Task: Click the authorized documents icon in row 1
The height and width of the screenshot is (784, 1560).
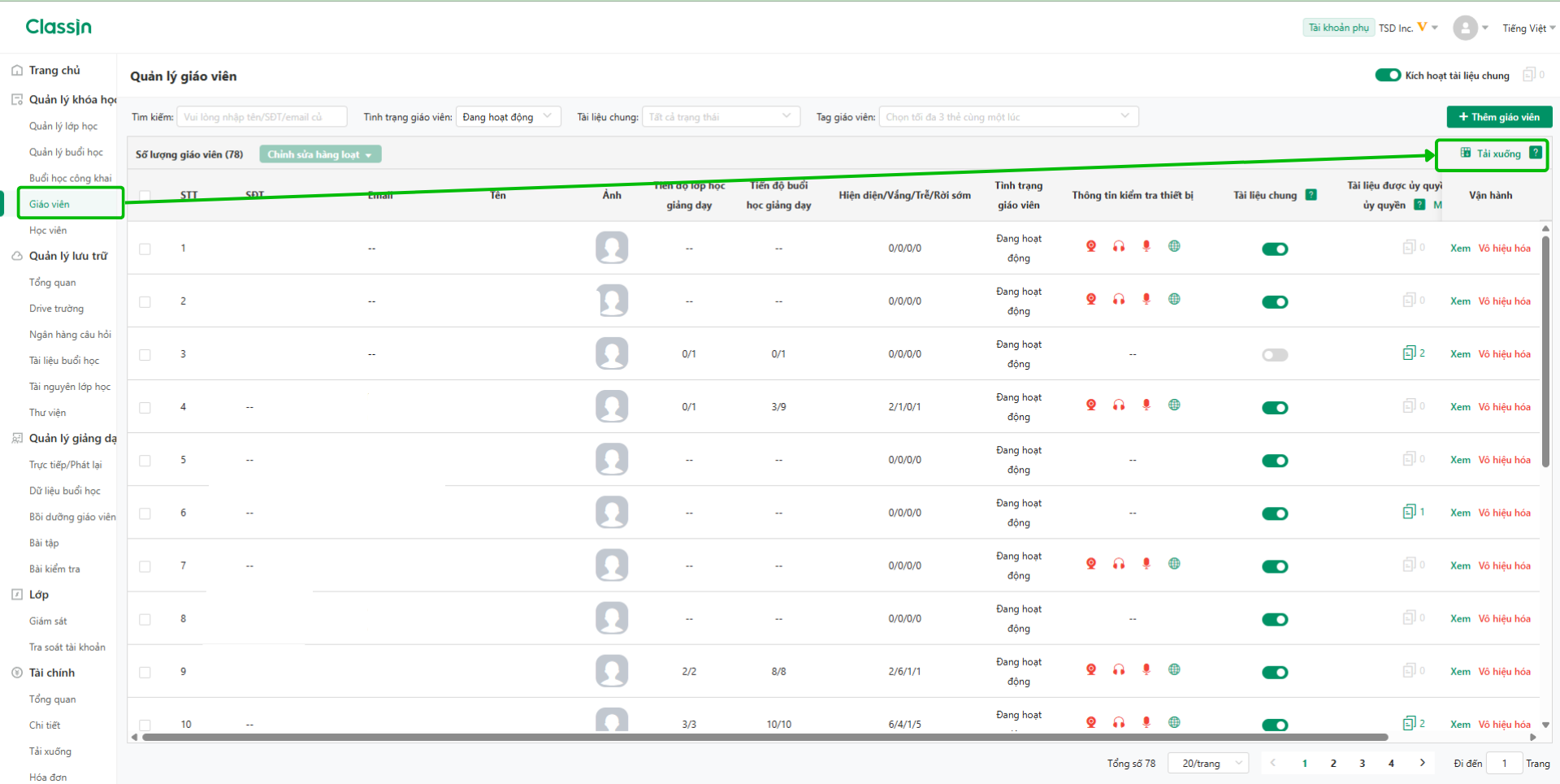Action: click(1410, 247)
